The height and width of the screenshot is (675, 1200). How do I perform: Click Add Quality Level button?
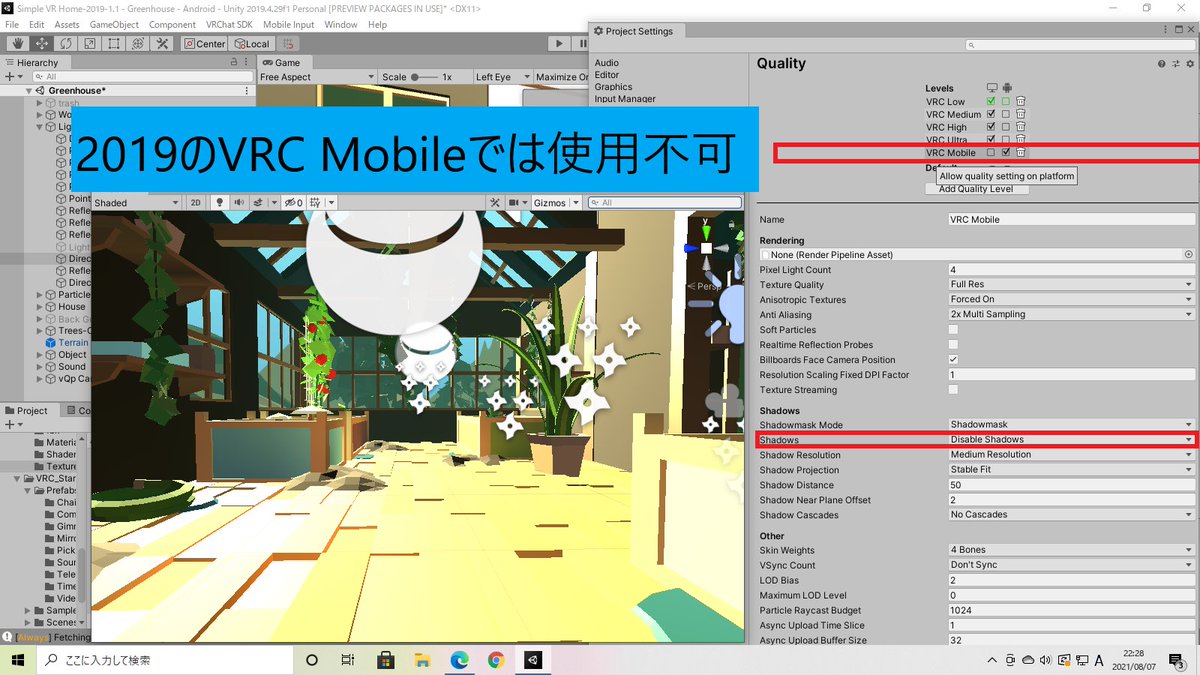pyautogui.click(x=976, y=189)
